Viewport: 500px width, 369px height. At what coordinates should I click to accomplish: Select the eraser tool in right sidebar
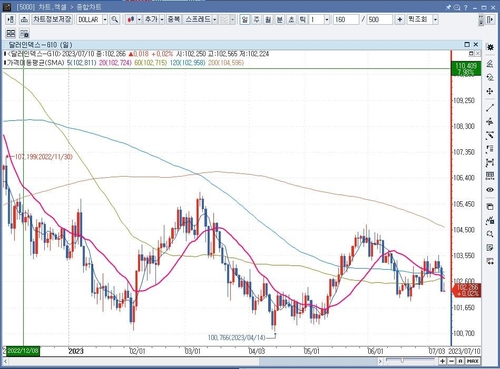click(490, 77)
